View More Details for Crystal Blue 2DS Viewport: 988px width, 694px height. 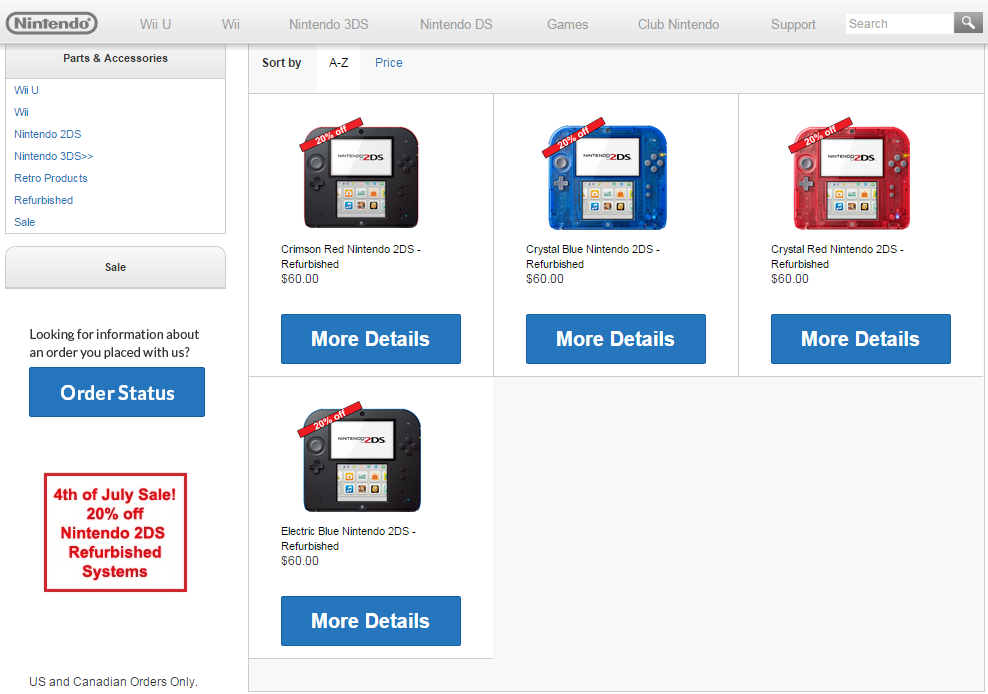(x=615, y=339)
